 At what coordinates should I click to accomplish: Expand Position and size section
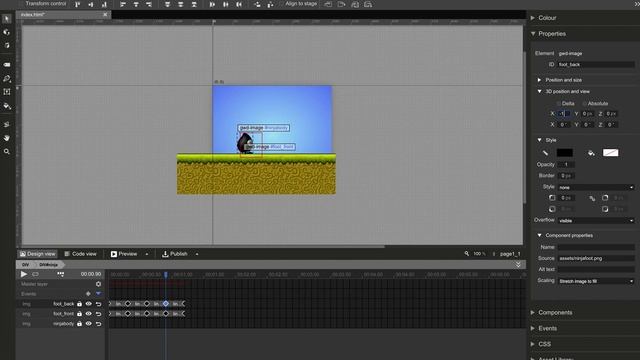pos(539,80)
